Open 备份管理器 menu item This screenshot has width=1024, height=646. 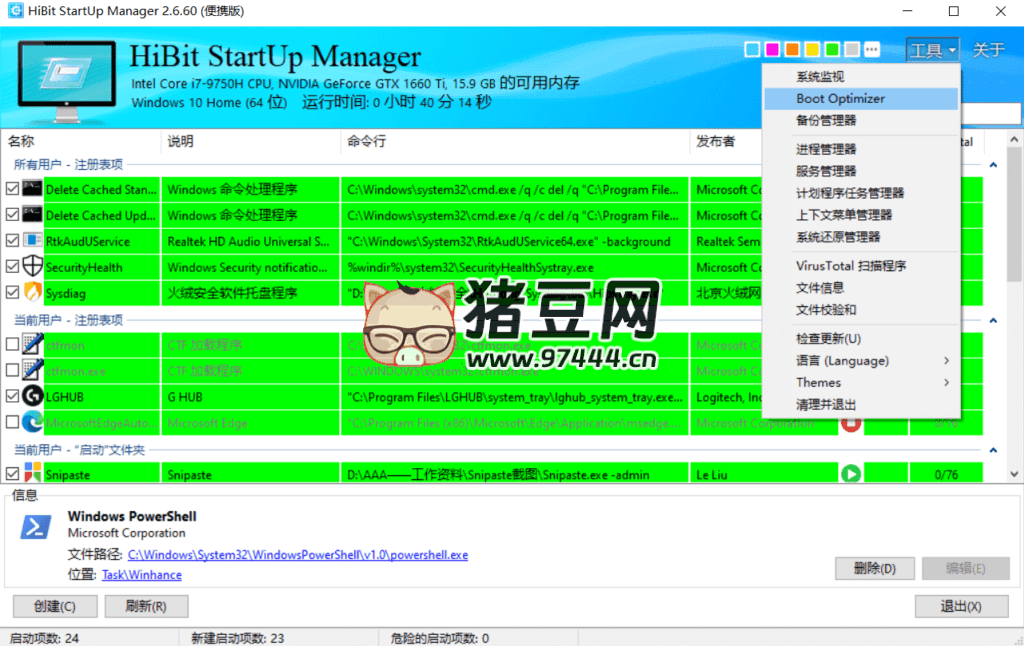click(x=861, y=120)
